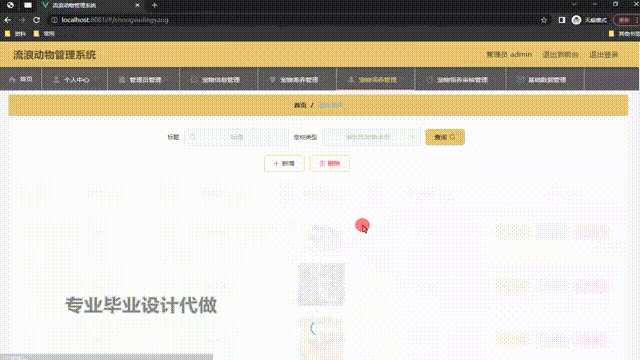Reload the page with the refresh icon
The width and height of the screenshot is (640, 360).
pyautogui.click(x=36, y=20)
